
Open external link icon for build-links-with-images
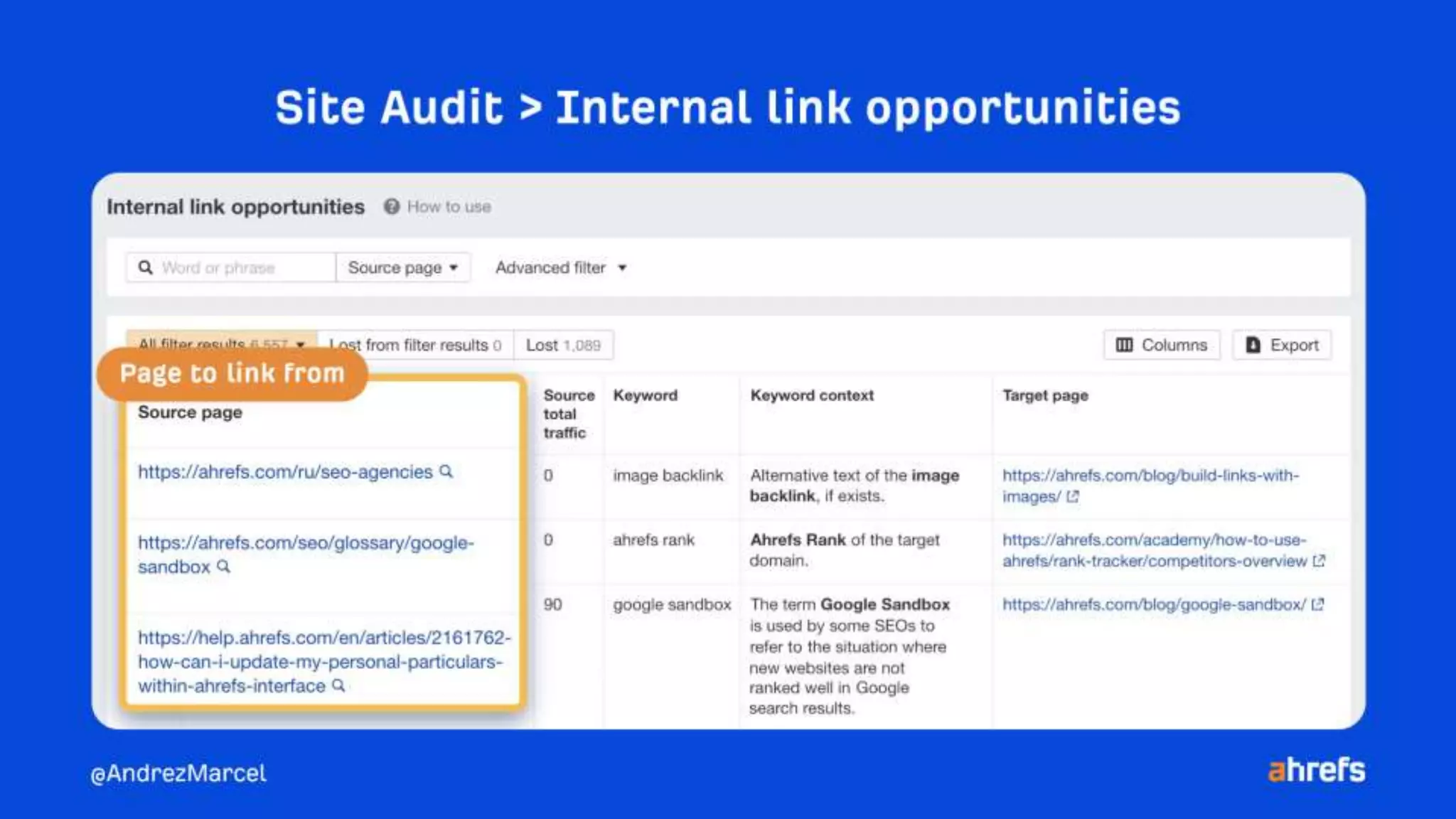(1073, 497)
